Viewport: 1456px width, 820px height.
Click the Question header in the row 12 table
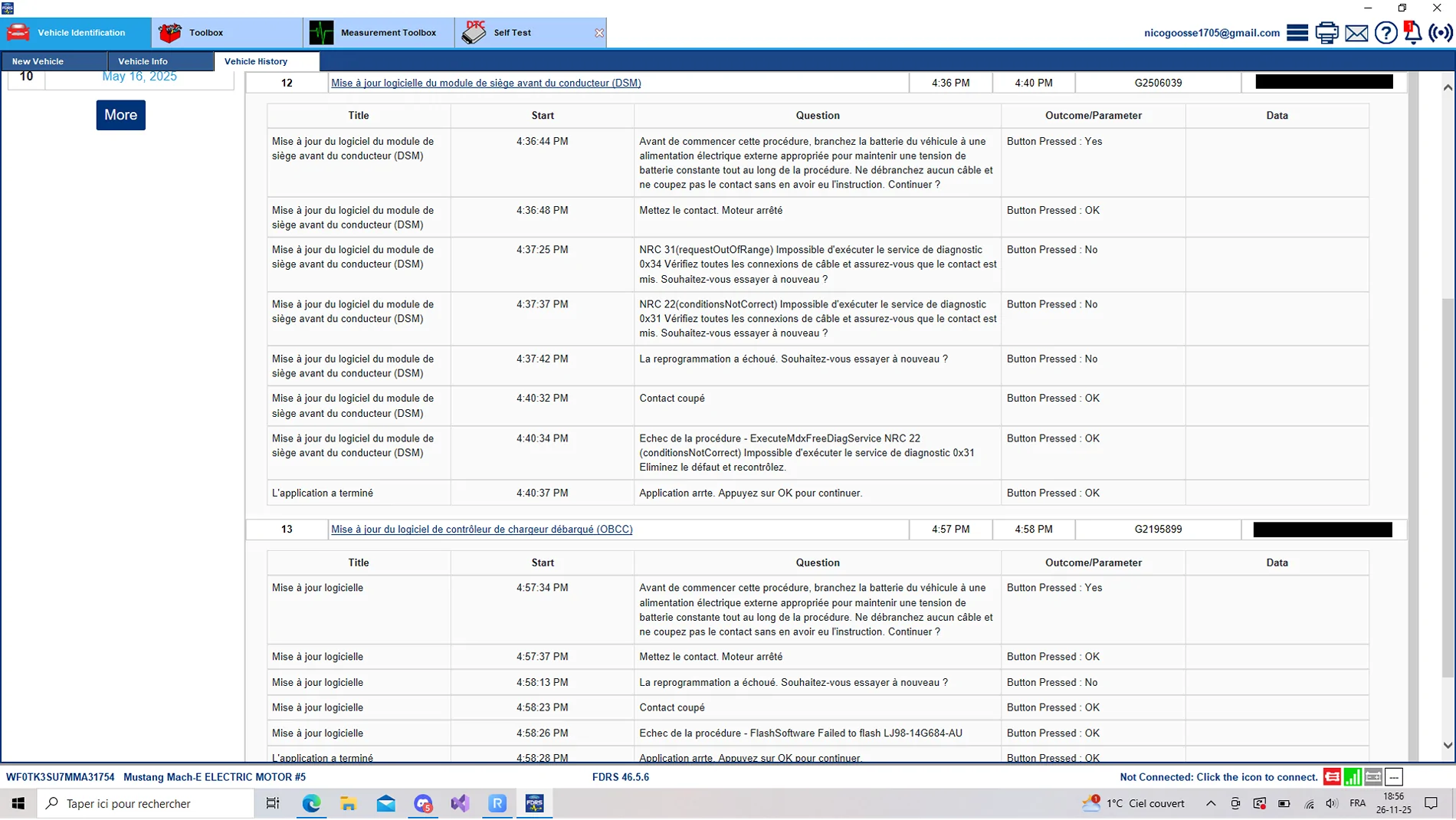(x=818, y=116)
